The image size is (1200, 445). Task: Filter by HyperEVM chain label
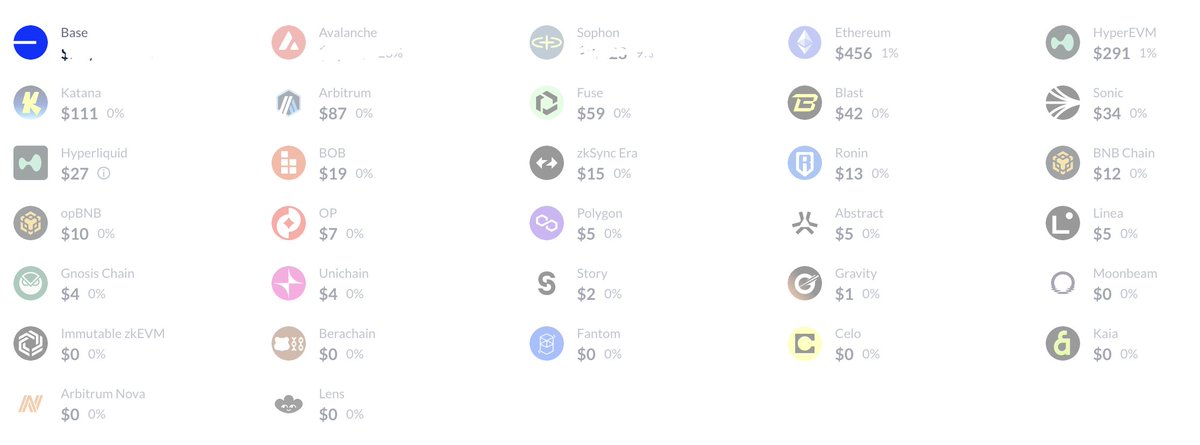(1124, 33)
